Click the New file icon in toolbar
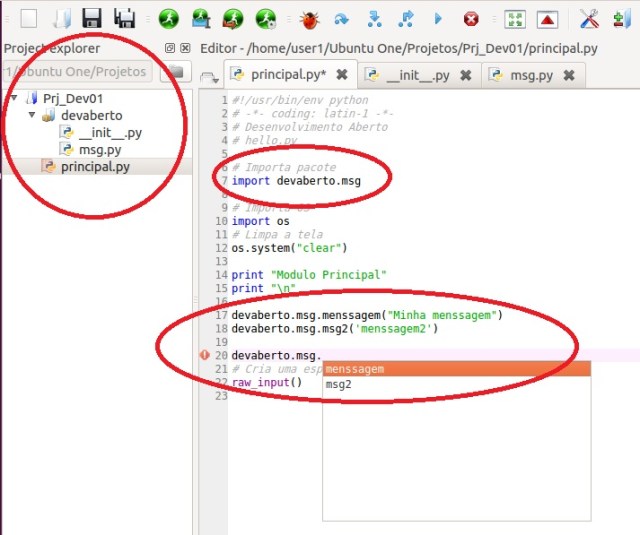The width and height of the screenshot is (640, 535). [29, 18]
